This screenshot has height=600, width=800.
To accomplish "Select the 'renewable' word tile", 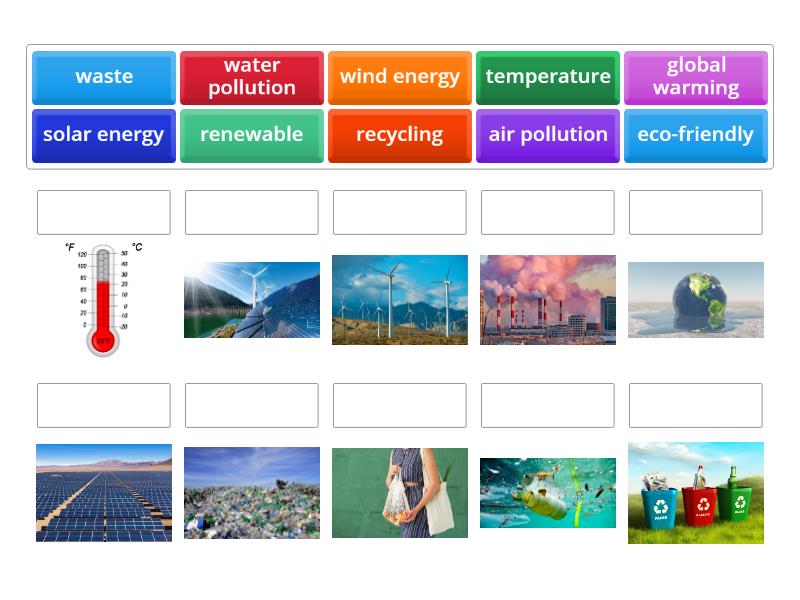I will point(251,135).
